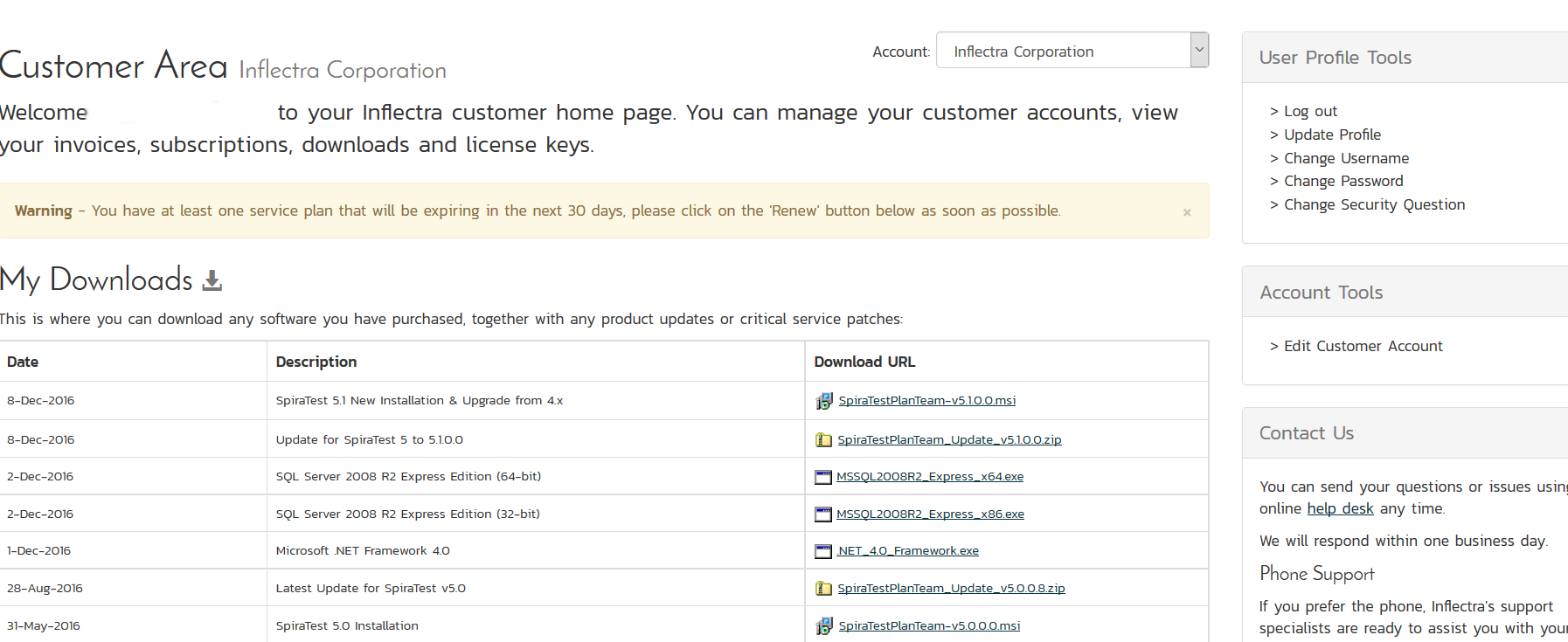Go to Change Password
The height and width of the screenshot is (642, 1568).
1343,181
